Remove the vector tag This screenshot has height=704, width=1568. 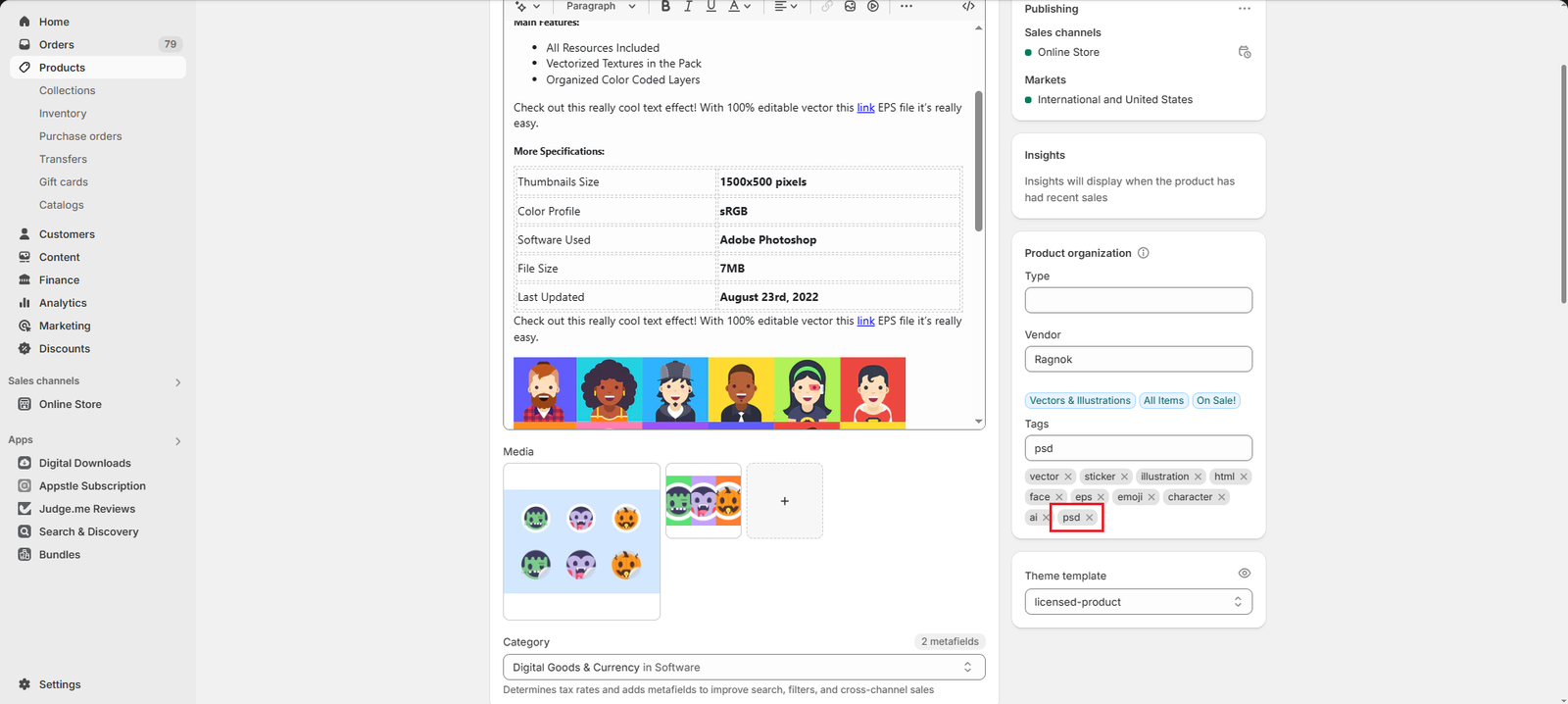(1068, 477)
